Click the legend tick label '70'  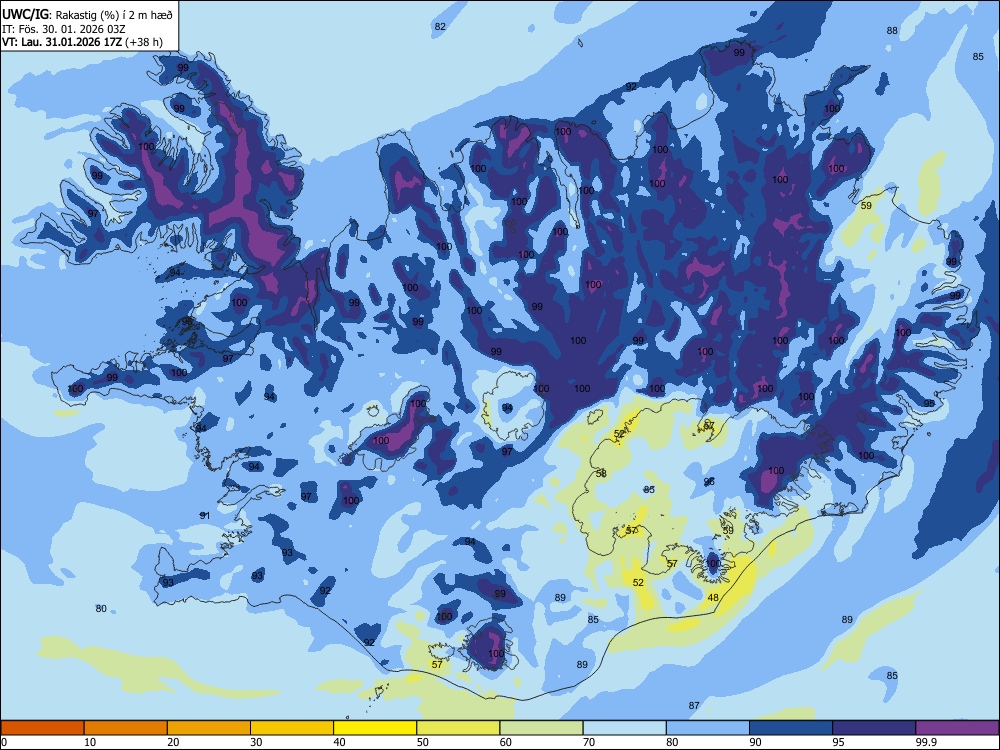589,742
